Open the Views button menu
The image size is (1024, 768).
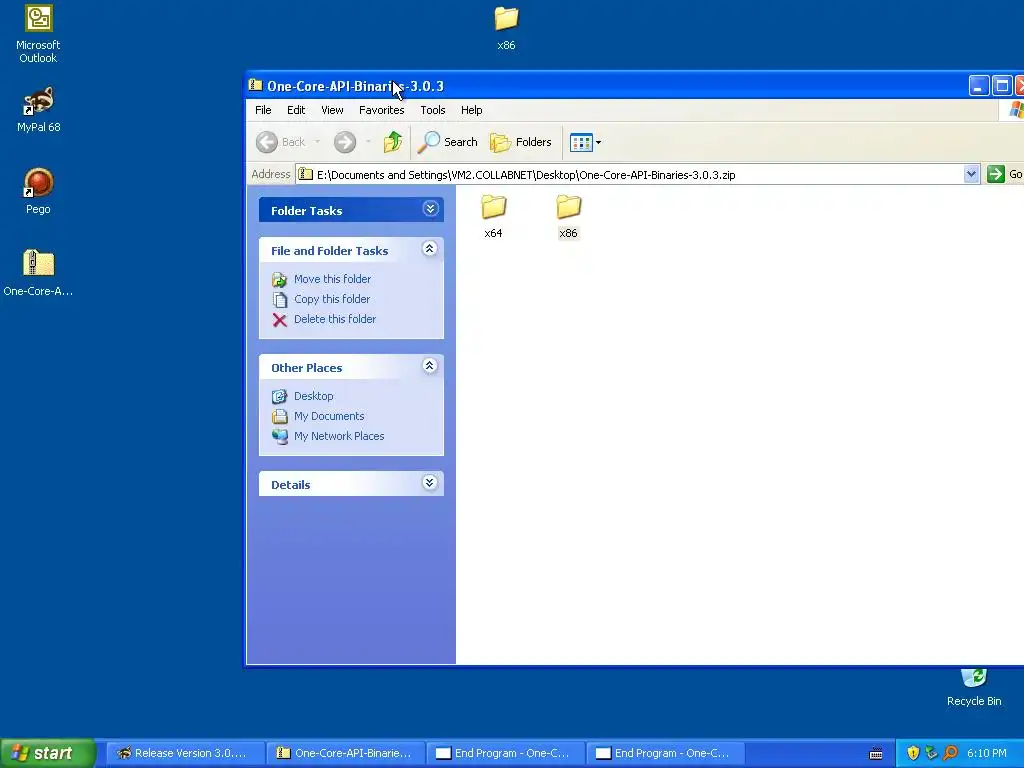pos(585,142)
